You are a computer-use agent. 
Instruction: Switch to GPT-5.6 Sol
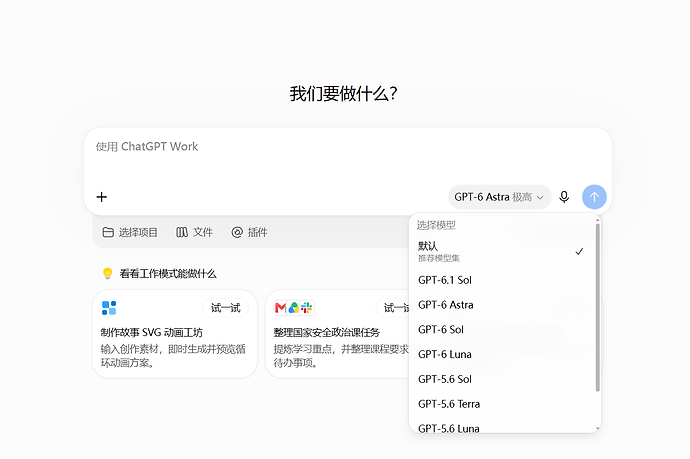point(503,379)
